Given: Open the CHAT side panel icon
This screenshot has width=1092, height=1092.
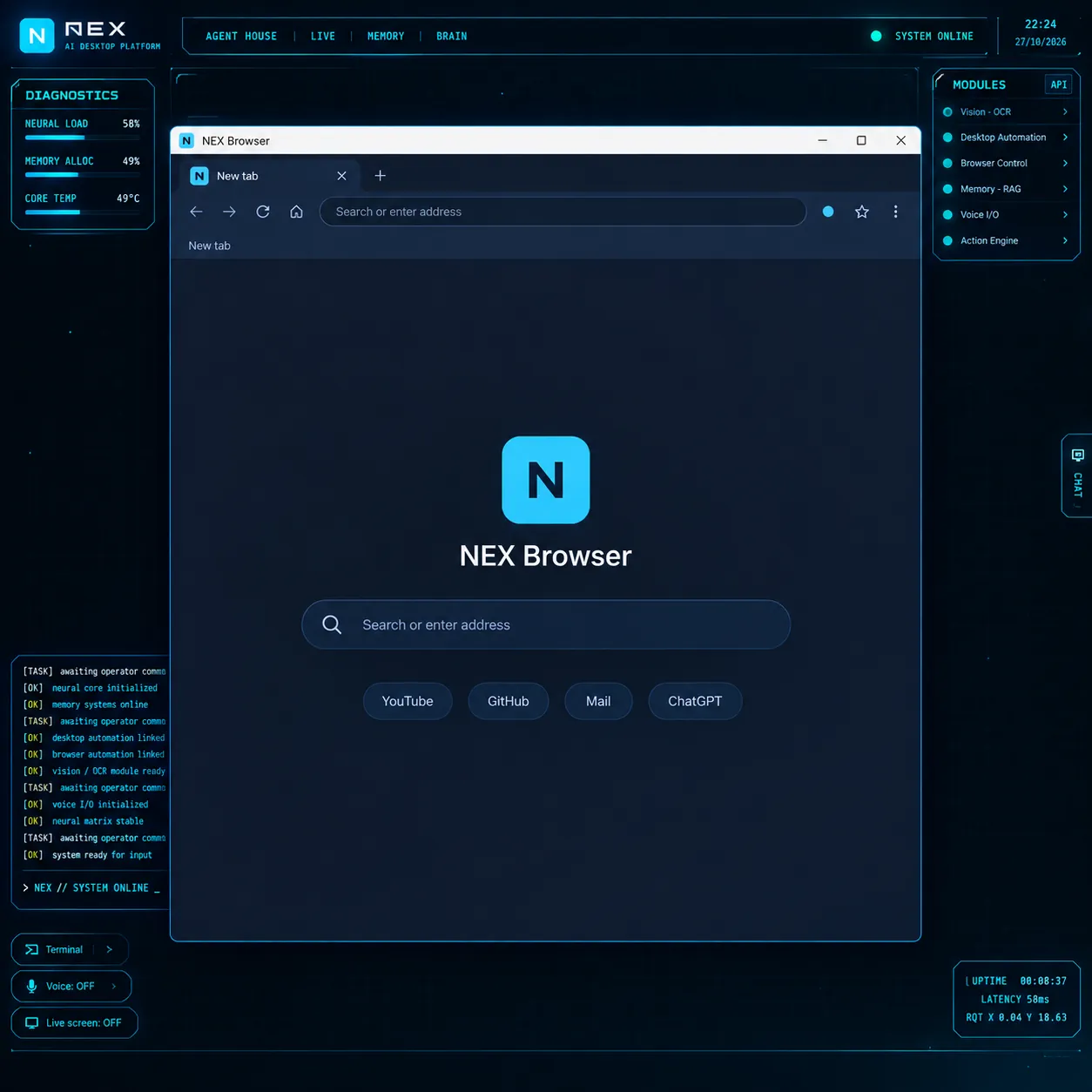Looking at the screenshot, I should click(1078, 455).
